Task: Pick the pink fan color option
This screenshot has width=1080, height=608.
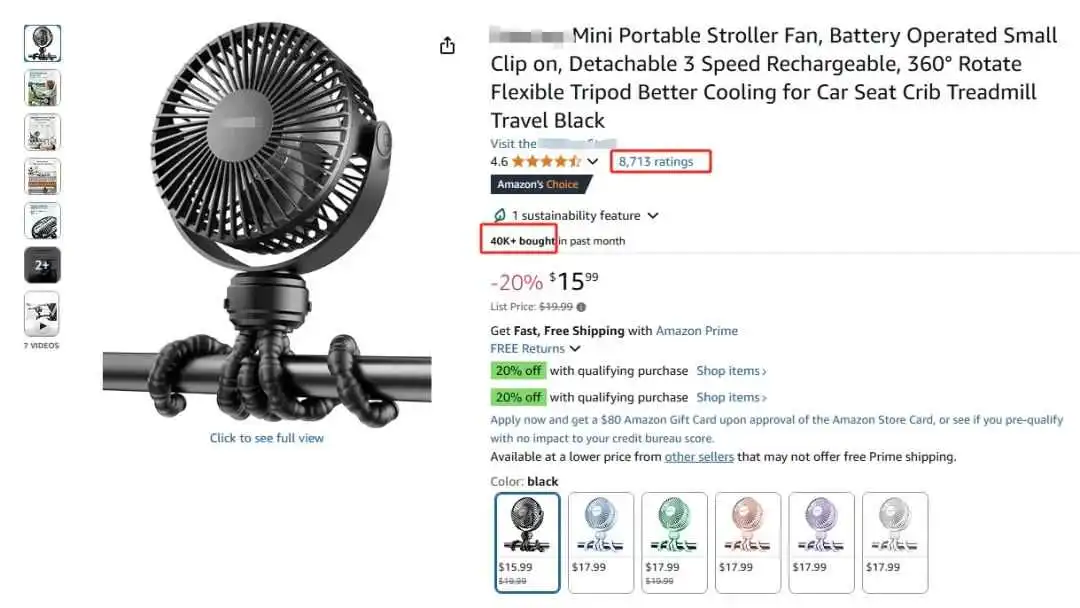Action: point(748,543)
